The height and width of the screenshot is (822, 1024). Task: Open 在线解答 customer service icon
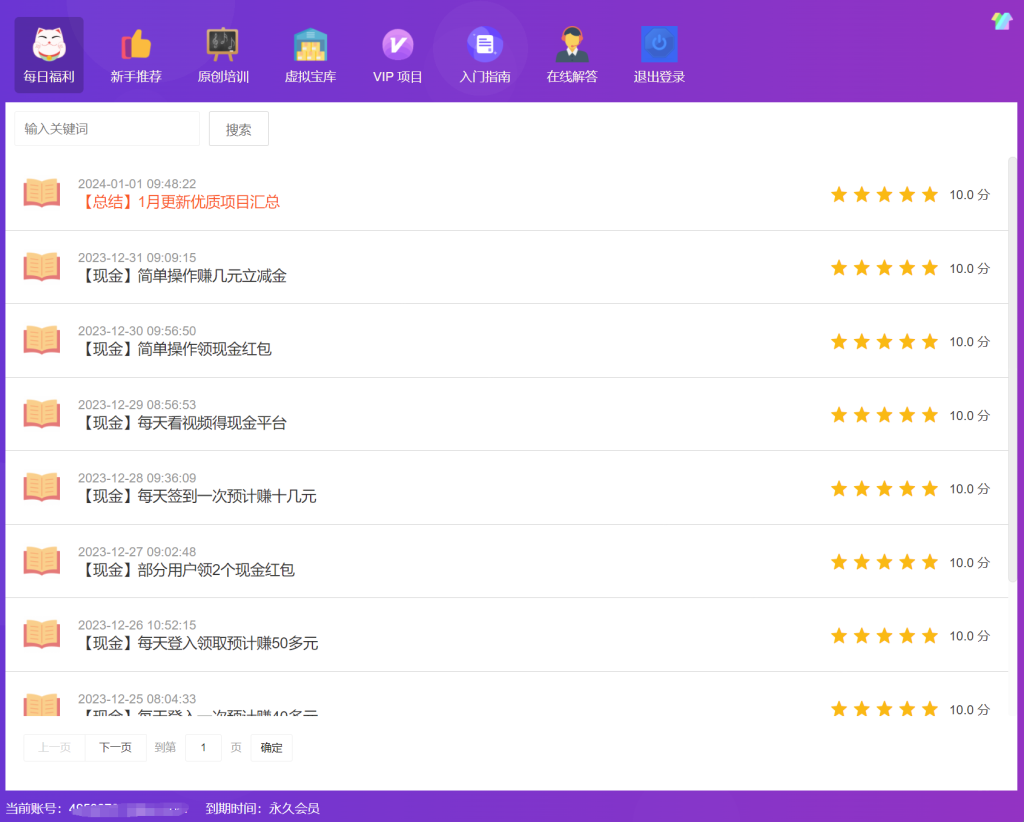pyautogui.click(x=572, y=45)
